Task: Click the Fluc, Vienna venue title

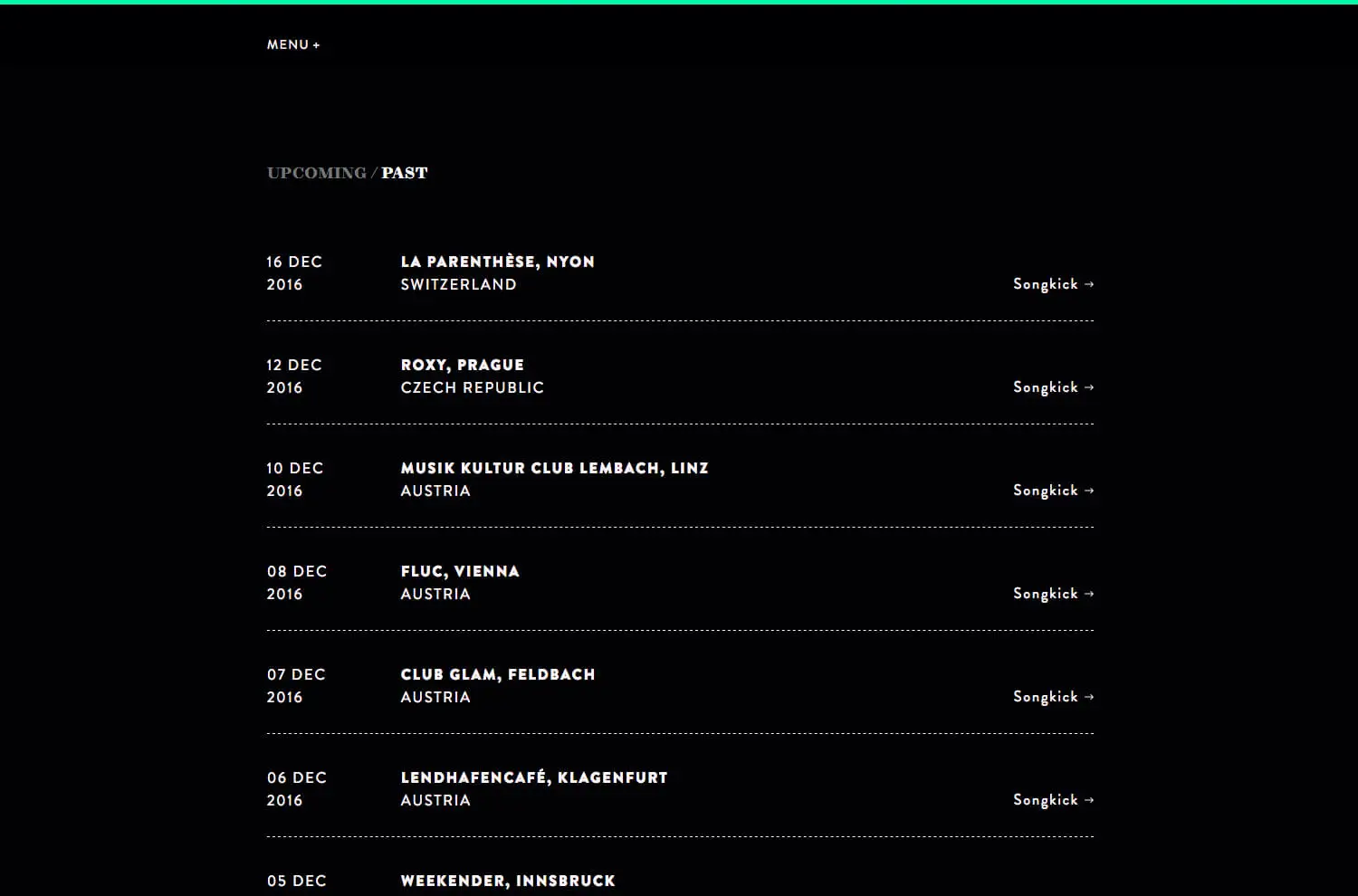Action: pos(460,571)
